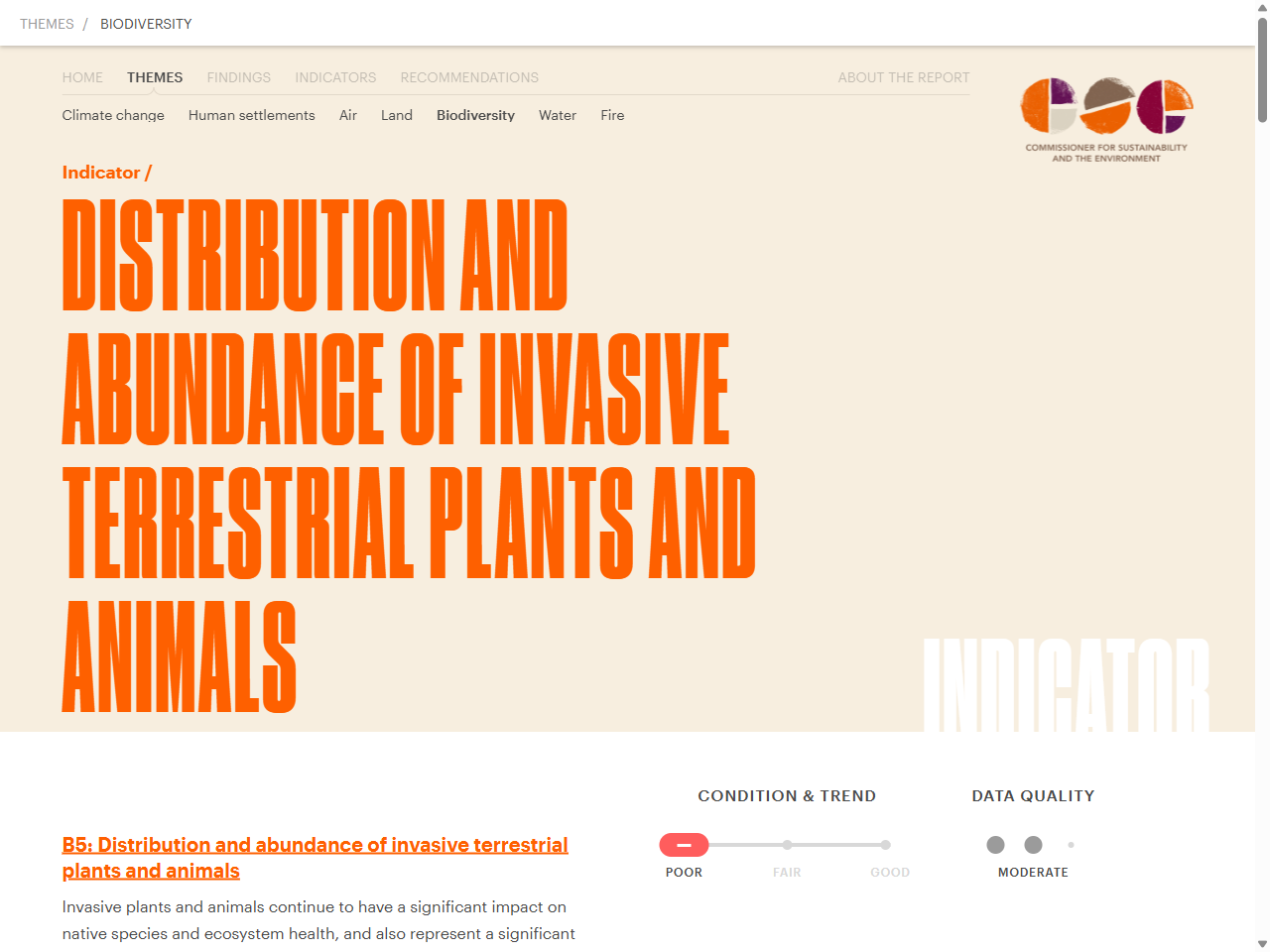1270x952 pixels.
Task: Open the FINDINGS navigation item
Action: point(239,77)
